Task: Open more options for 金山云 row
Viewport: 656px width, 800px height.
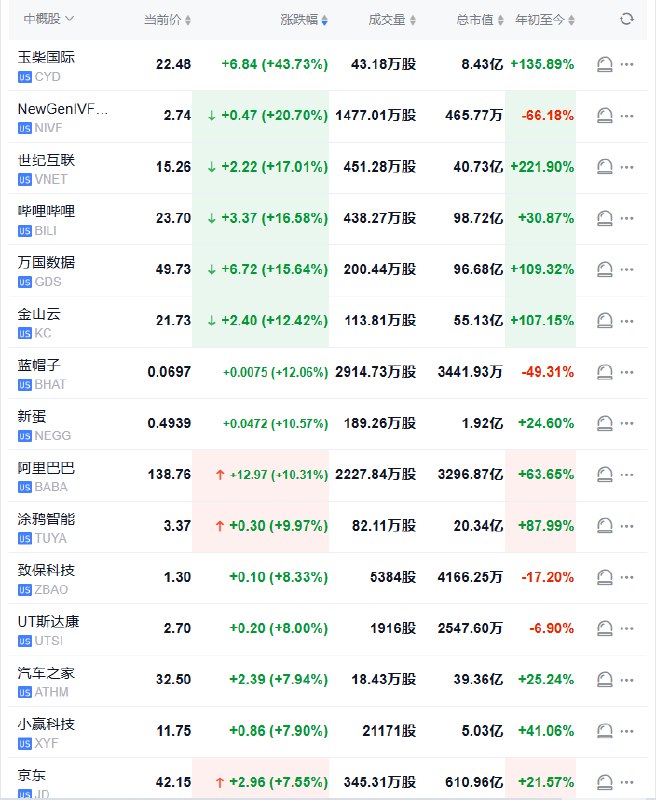Action: click(x=627, y=320)
